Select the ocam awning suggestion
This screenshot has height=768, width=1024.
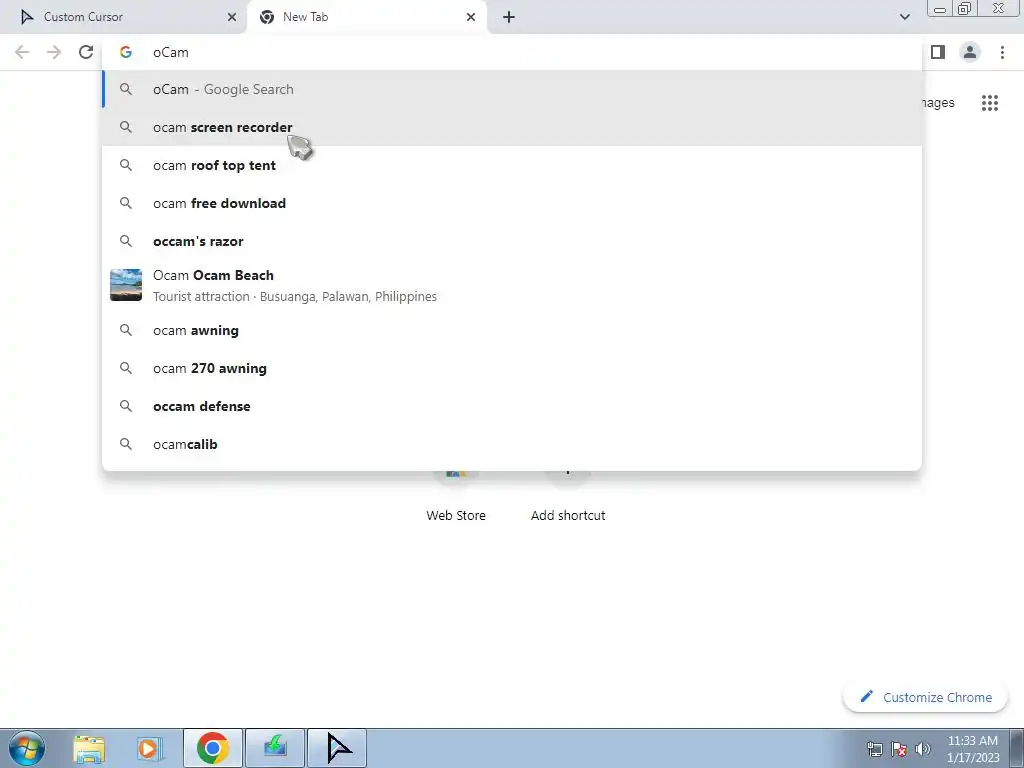[512, 330]
